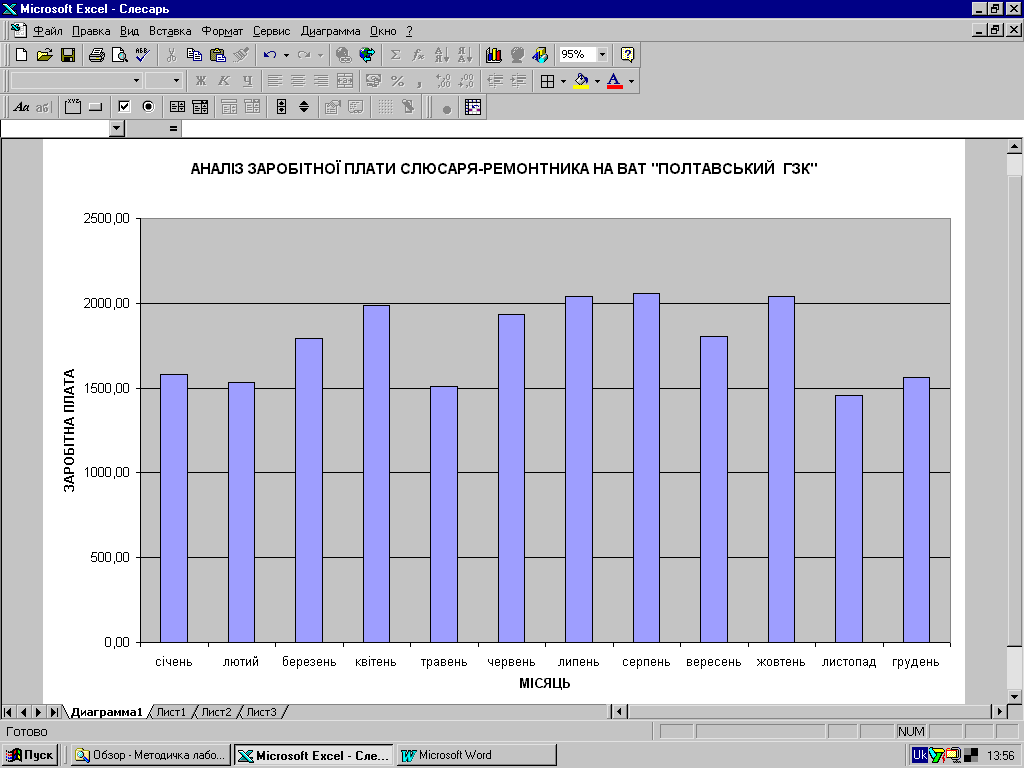Open the Окно menu
The height and width of the screenshot is (768, 1024).
(383, 31)
